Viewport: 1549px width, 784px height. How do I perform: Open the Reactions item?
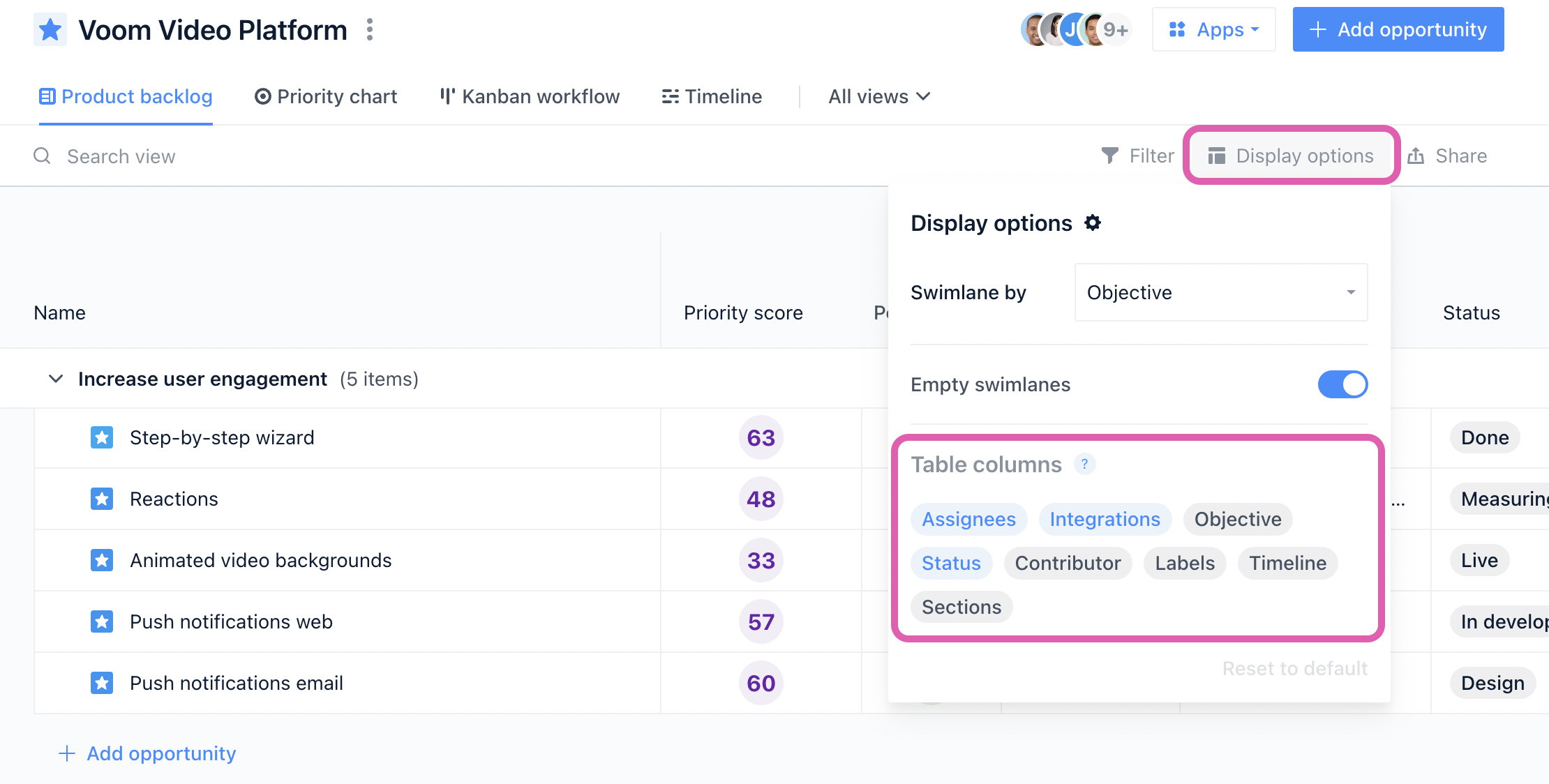(174, 499)
